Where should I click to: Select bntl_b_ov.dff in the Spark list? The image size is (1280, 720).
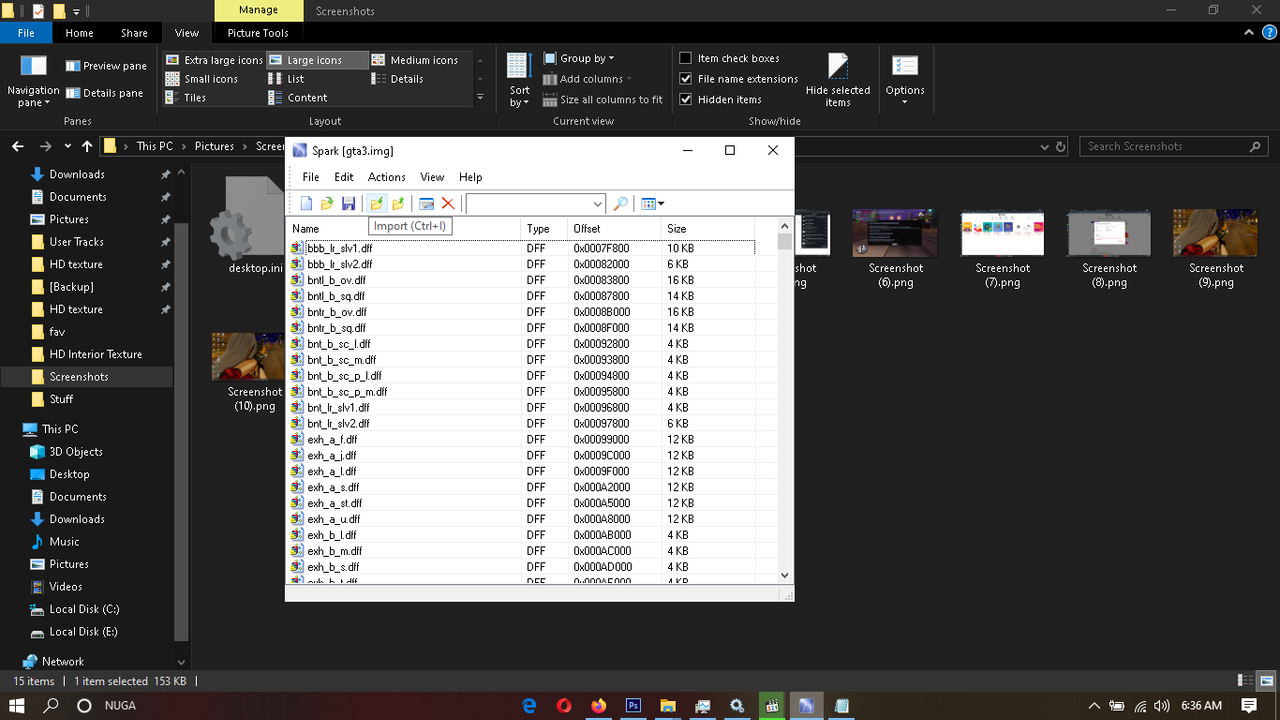(337, 280)
